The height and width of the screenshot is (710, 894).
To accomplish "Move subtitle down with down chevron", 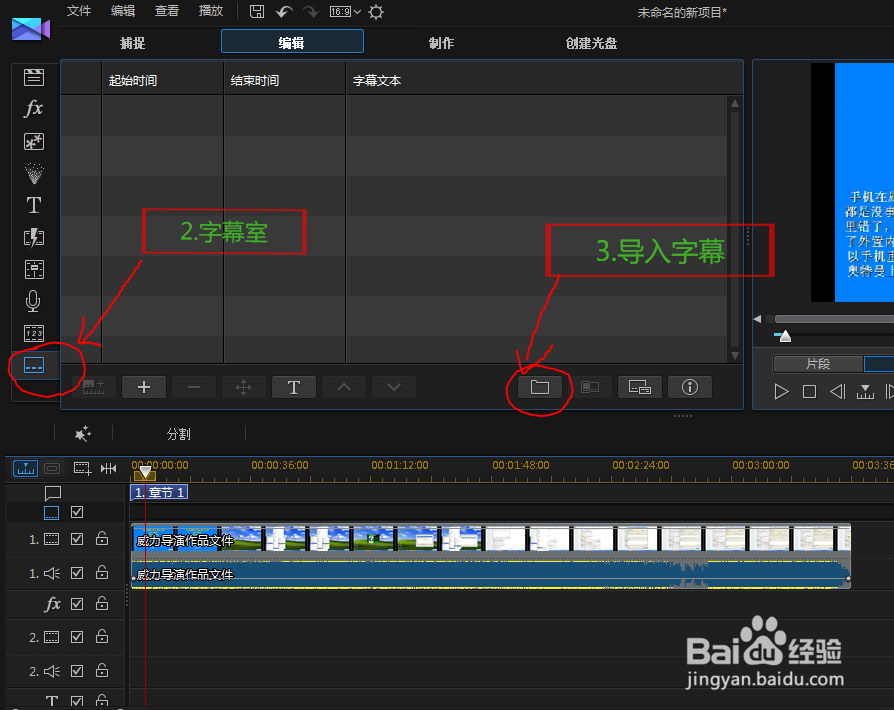I will point(394,387).
